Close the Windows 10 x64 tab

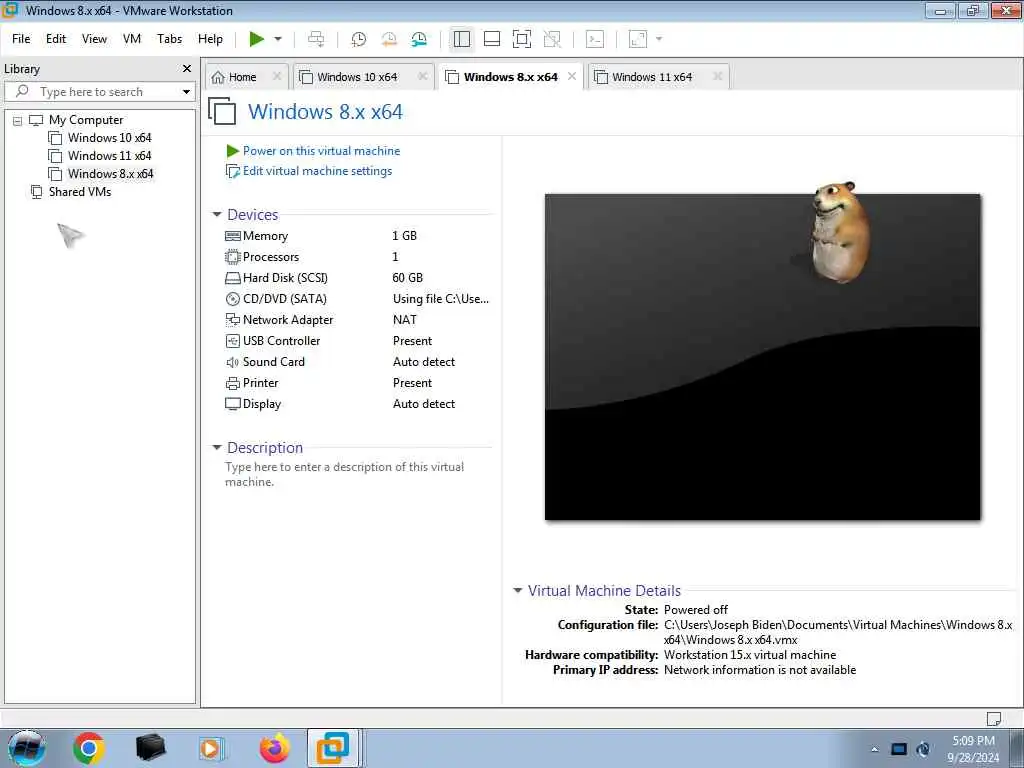(423, 76)
